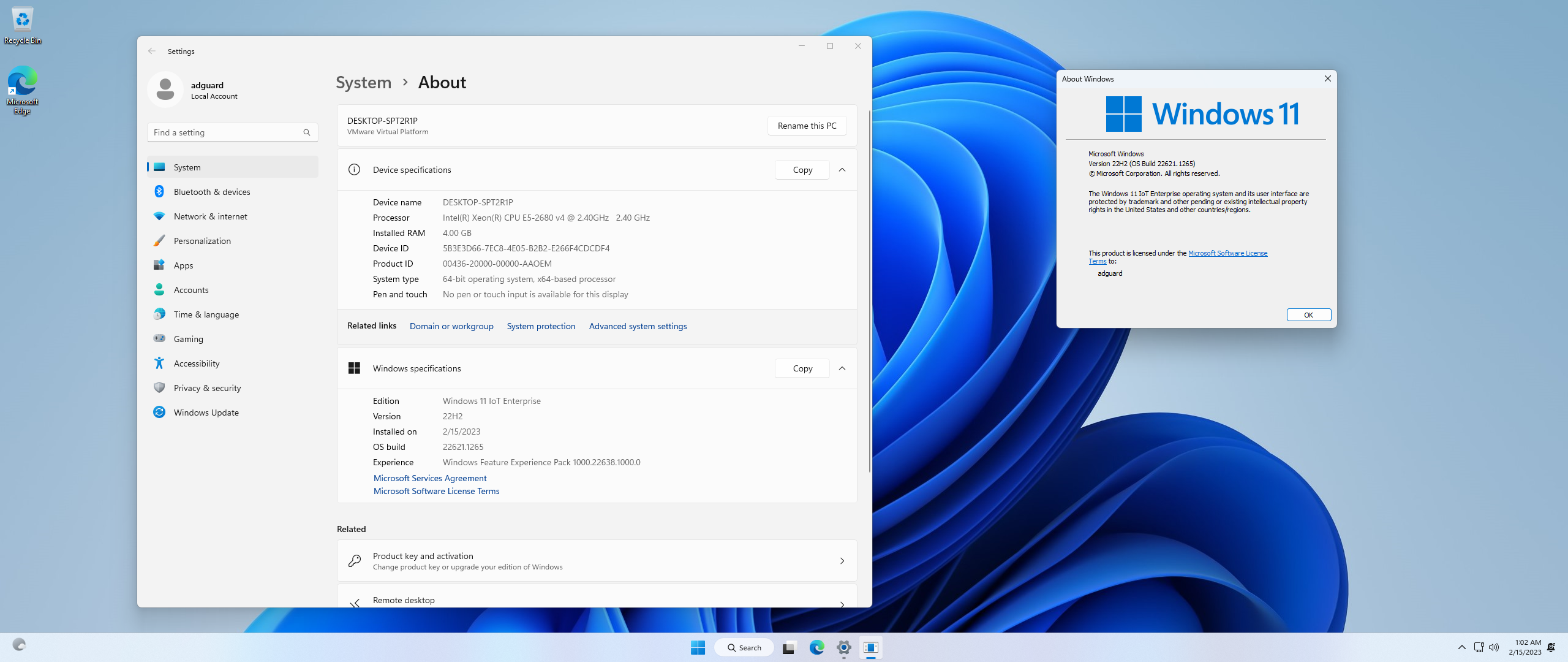This screenshot has width=1568, height=662.
Task: Click the adguard account avatar
Action: click(x=165, y=89)
